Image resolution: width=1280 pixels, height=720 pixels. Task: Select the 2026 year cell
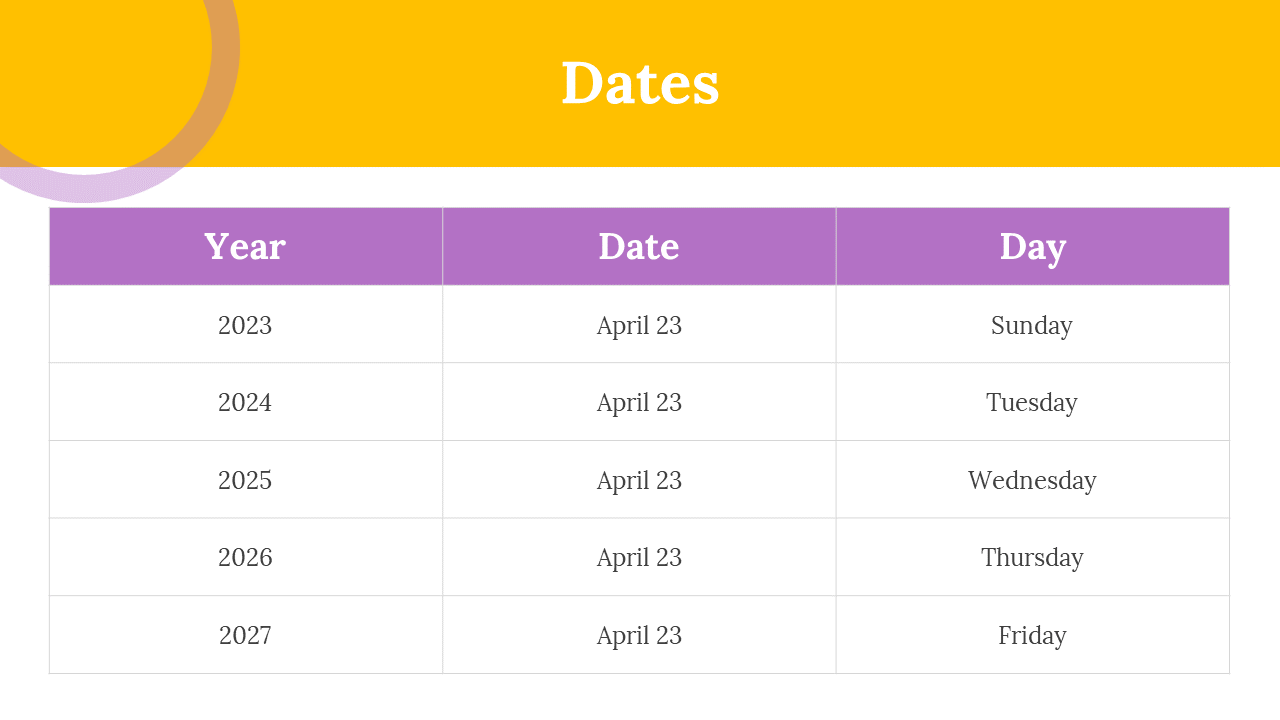tap(246, 557)
